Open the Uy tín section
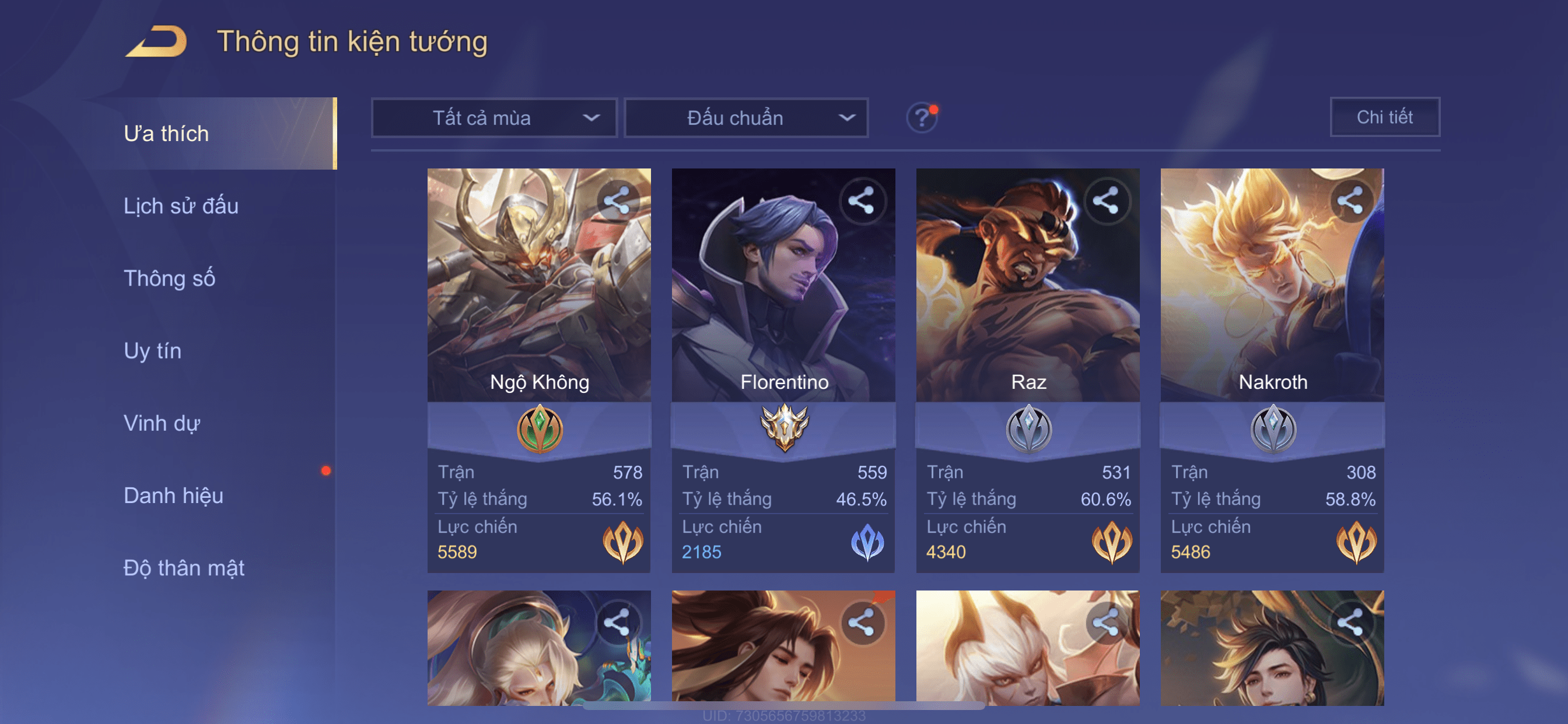Image resolution: width=1568 pixels, height=724 pixels. (152, 350)
